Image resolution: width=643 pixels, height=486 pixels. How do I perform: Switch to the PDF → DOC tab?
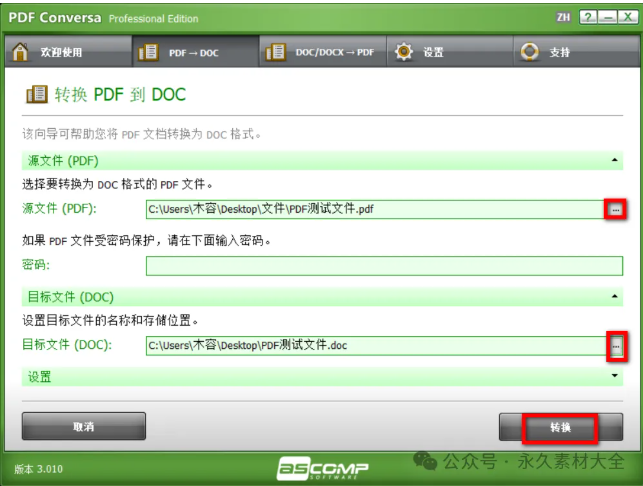pos(196,51)
